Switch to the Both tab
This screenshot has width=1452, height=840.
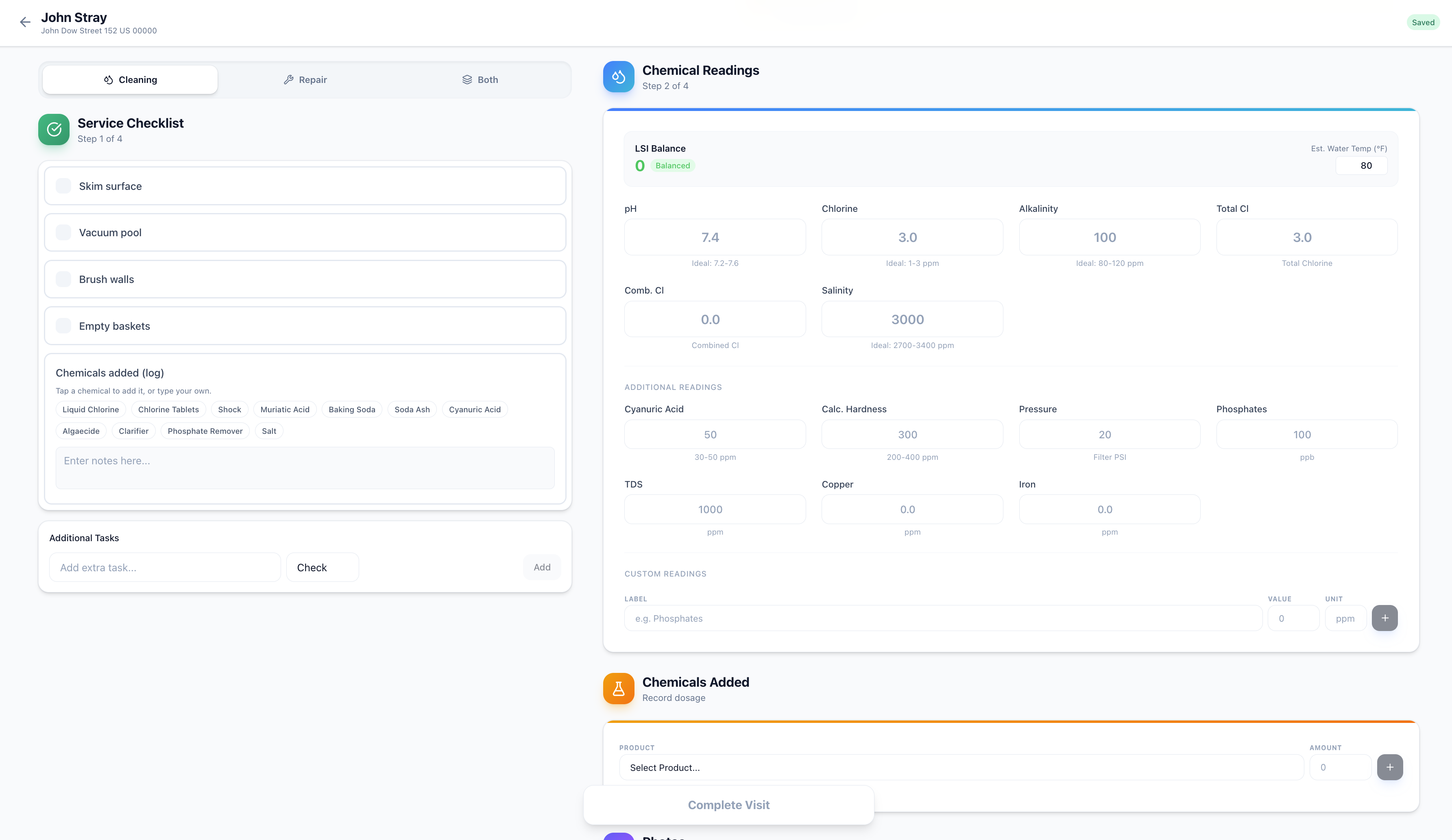tap(480, 80)
